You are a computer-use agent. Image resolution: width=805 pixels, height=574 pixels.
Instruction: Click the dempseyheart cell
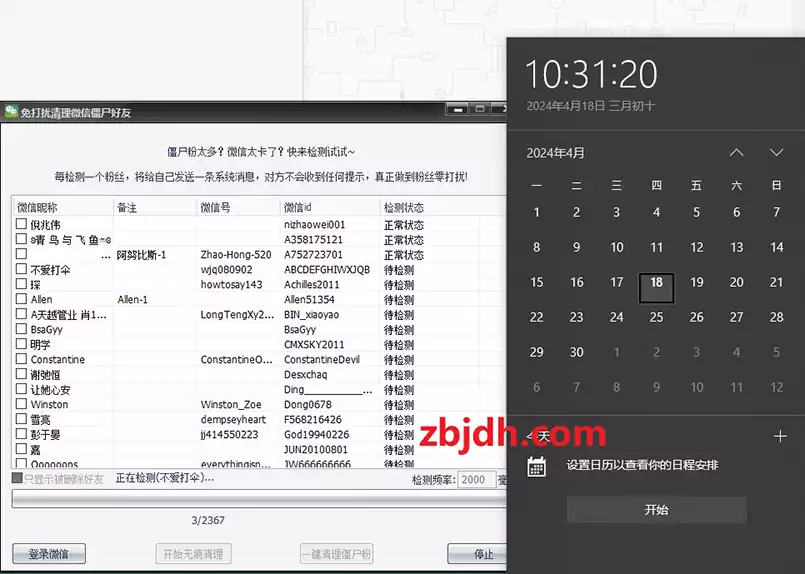[x=233, y=419]
